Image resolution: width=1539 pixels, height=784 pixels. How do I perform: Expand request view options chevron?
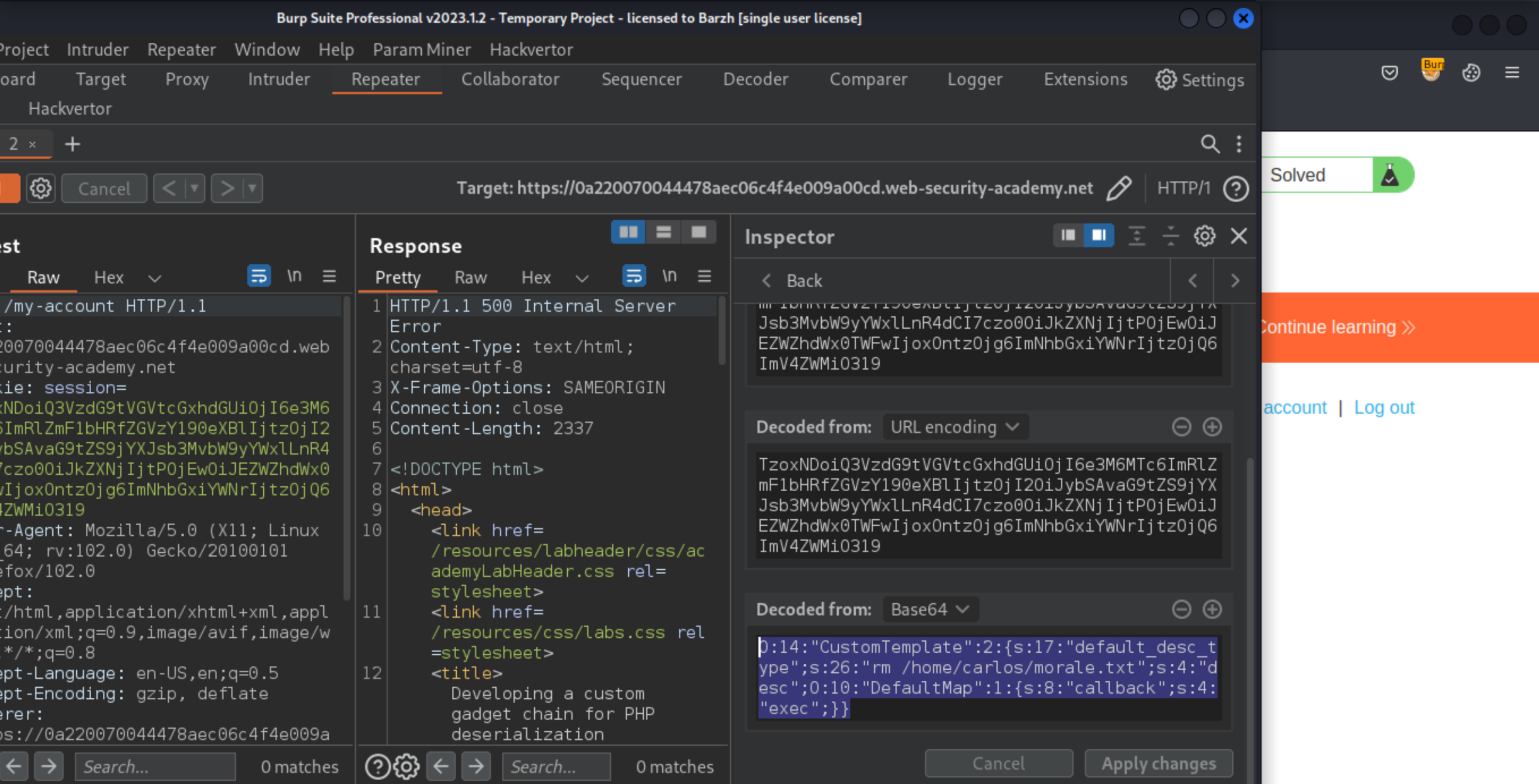coord(155,278)
